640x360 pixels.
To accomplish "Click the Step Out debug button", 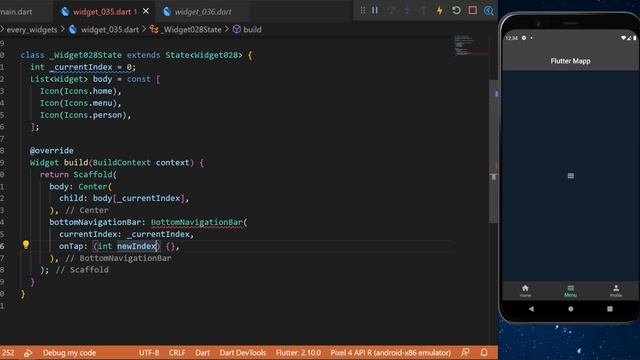I will coord(423,10).
